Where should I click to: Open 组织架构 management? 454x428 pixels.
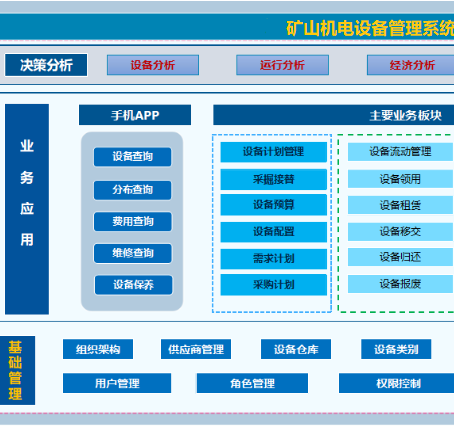98,349
